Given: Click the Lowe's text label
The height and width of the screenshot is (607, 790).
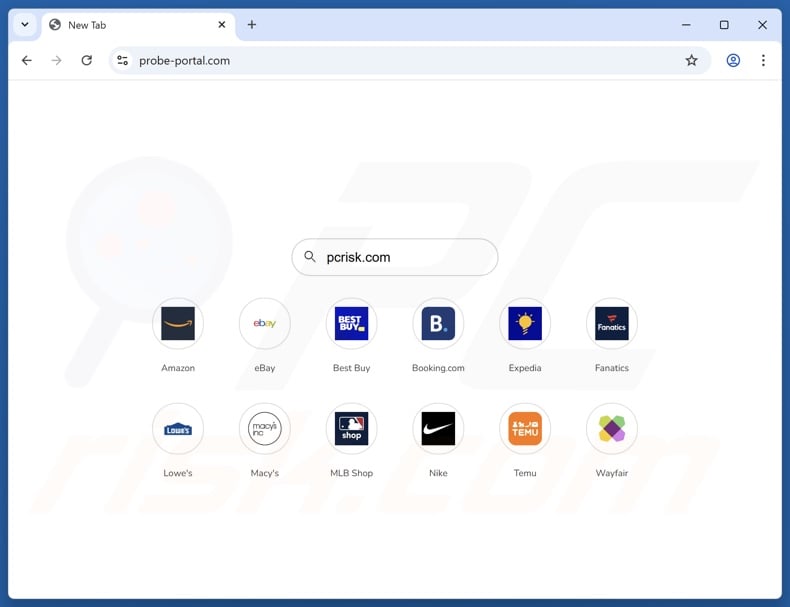Looking at the screenshot, I should pyautogui.click(x=178, y=473).
